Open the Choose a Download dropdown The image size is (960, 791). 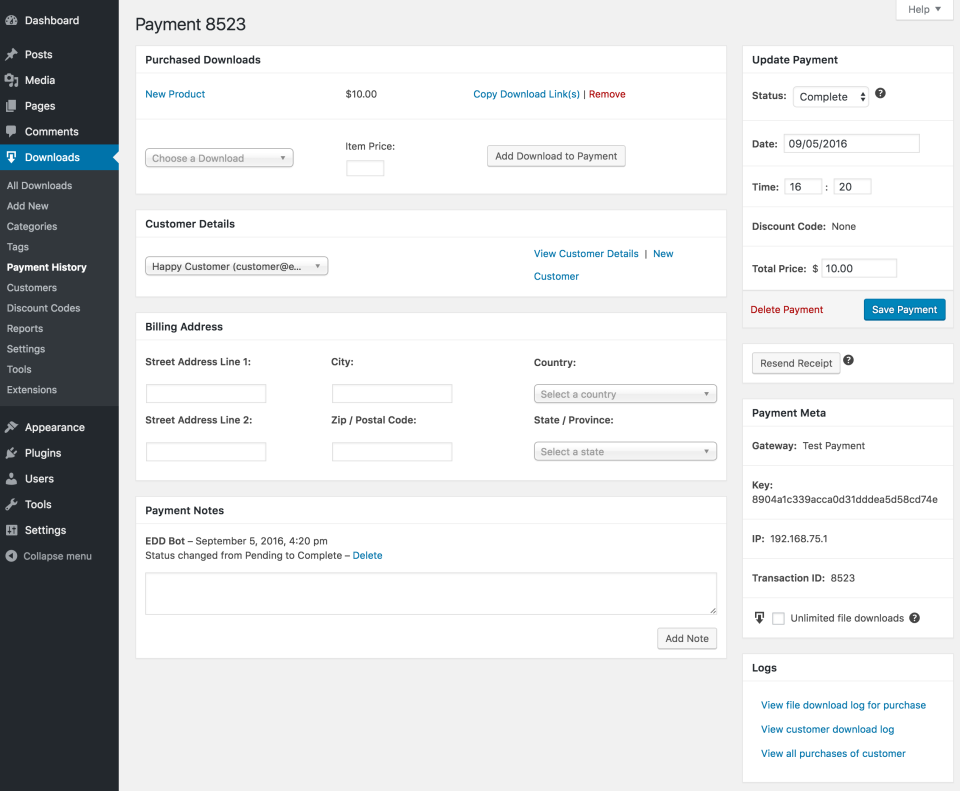pos(218,157)
